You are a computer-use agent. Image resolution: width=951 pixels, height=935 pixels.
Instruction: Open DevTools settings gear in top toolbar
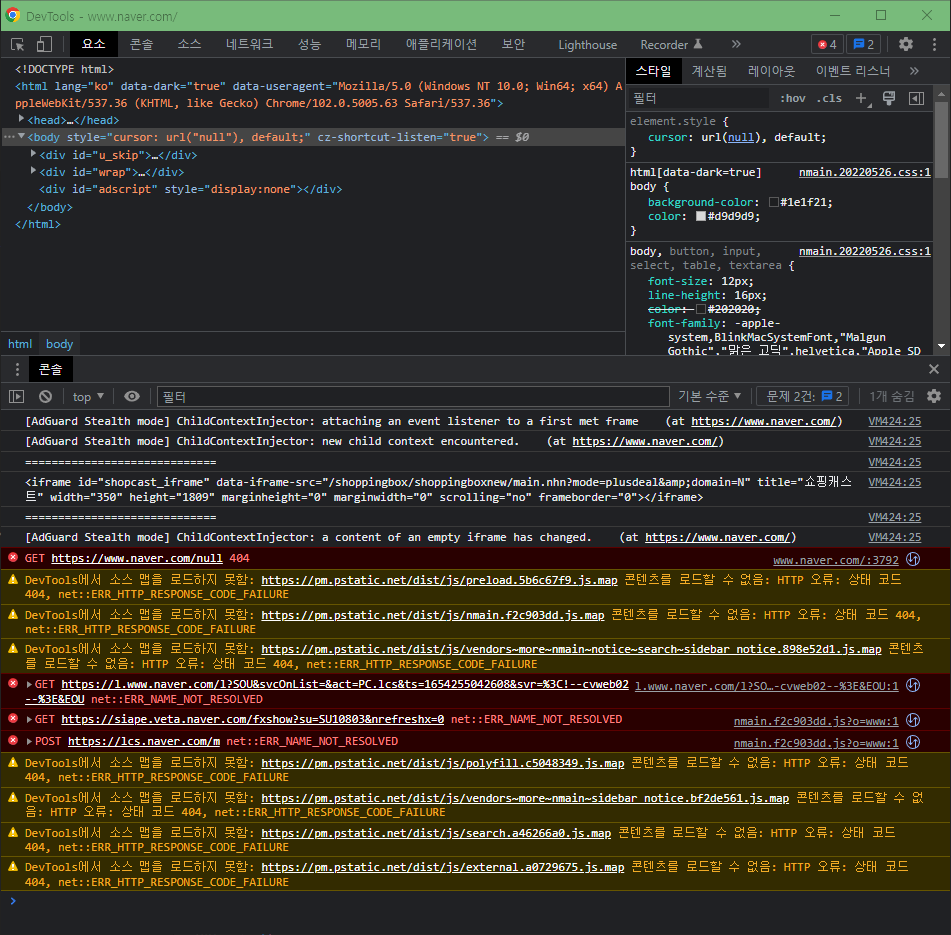pyautogui.click(x=906, y=44)
